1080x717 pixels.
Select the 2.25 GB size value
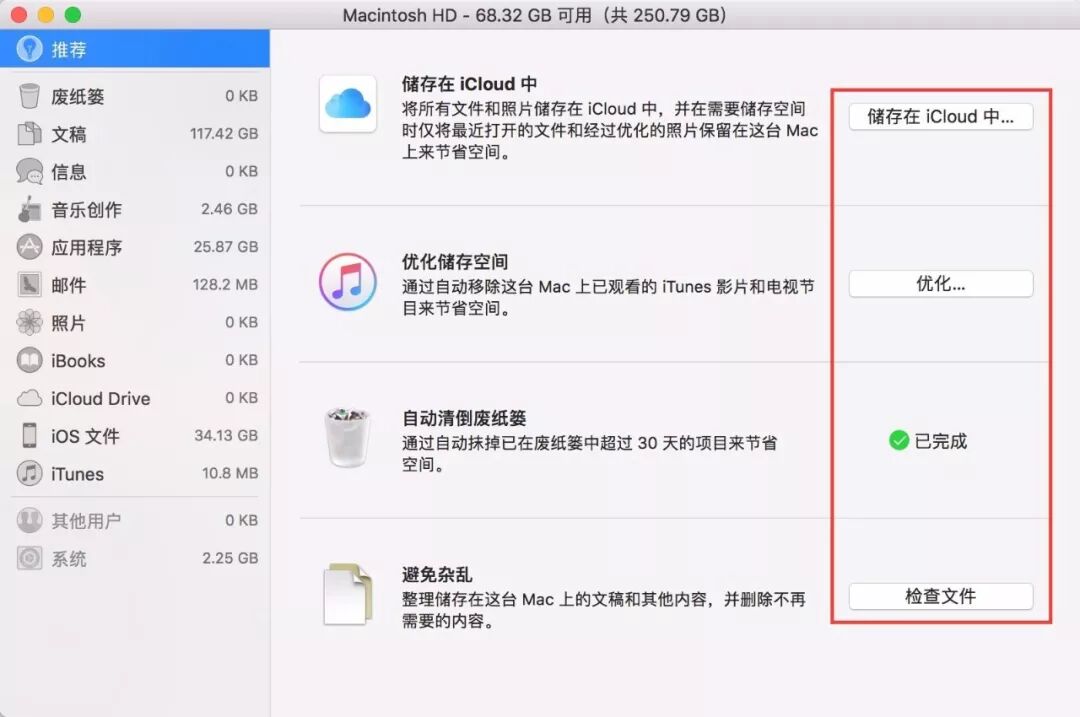pyautogui.click(x=230, y=558)
